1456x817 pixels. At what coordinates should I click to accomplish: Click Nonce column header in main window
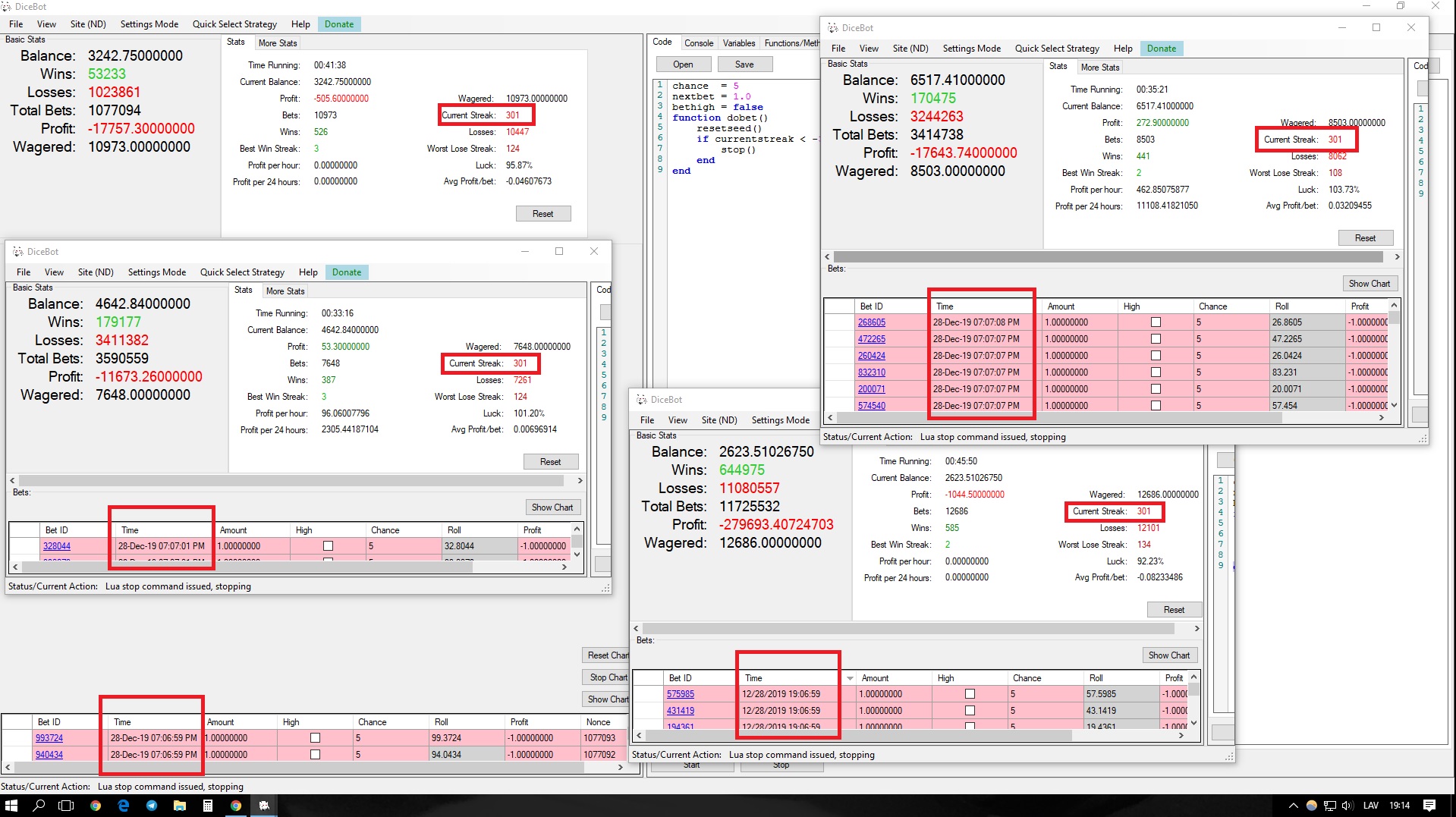click(x=604, y=722)
